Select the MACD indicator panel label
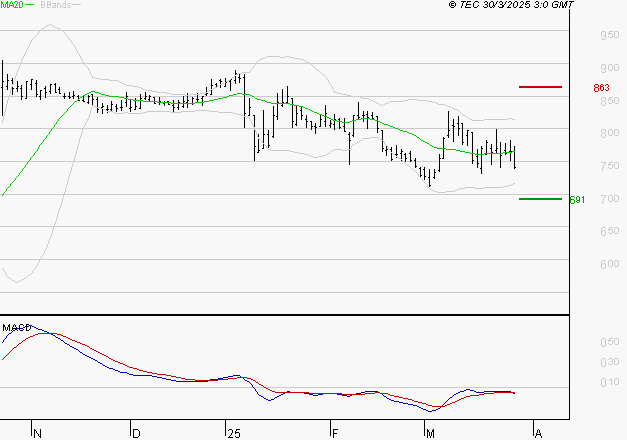This screenshot has width=627, height=440. (x=16, y=328)
